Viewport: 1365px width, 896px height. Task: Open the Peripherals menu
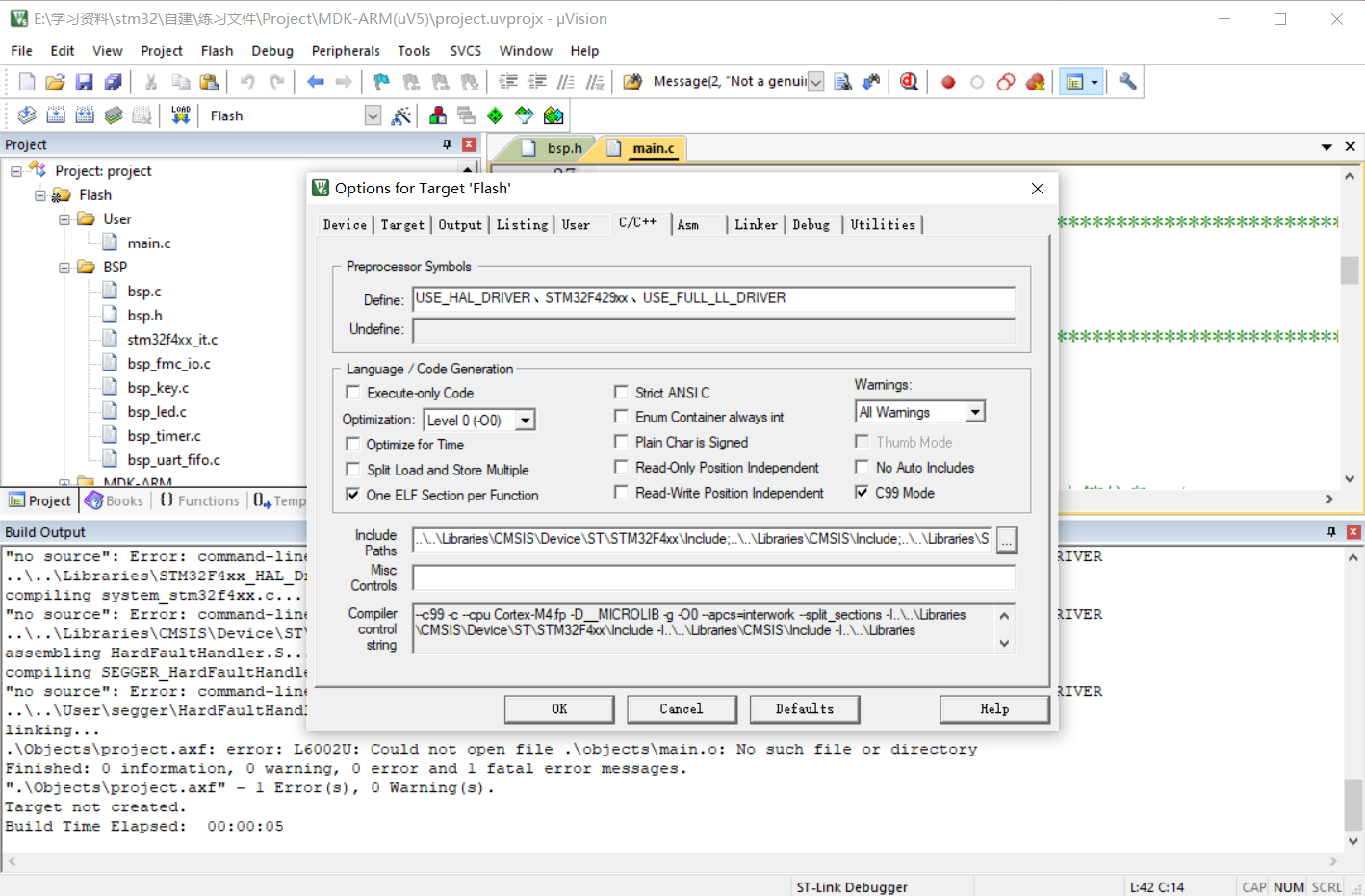[x=346, y=51]
